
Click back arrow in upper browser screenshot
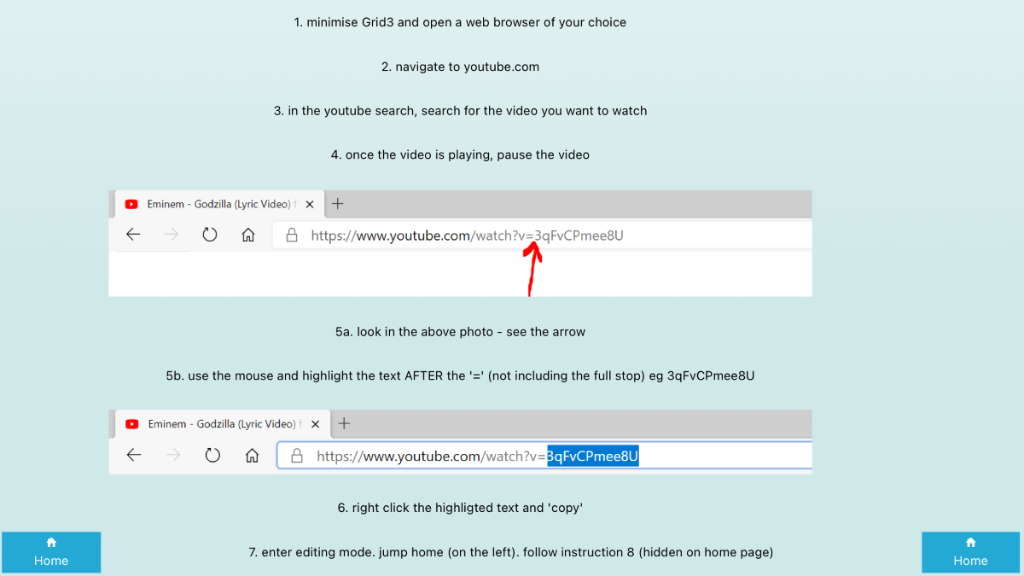(133, 235)
